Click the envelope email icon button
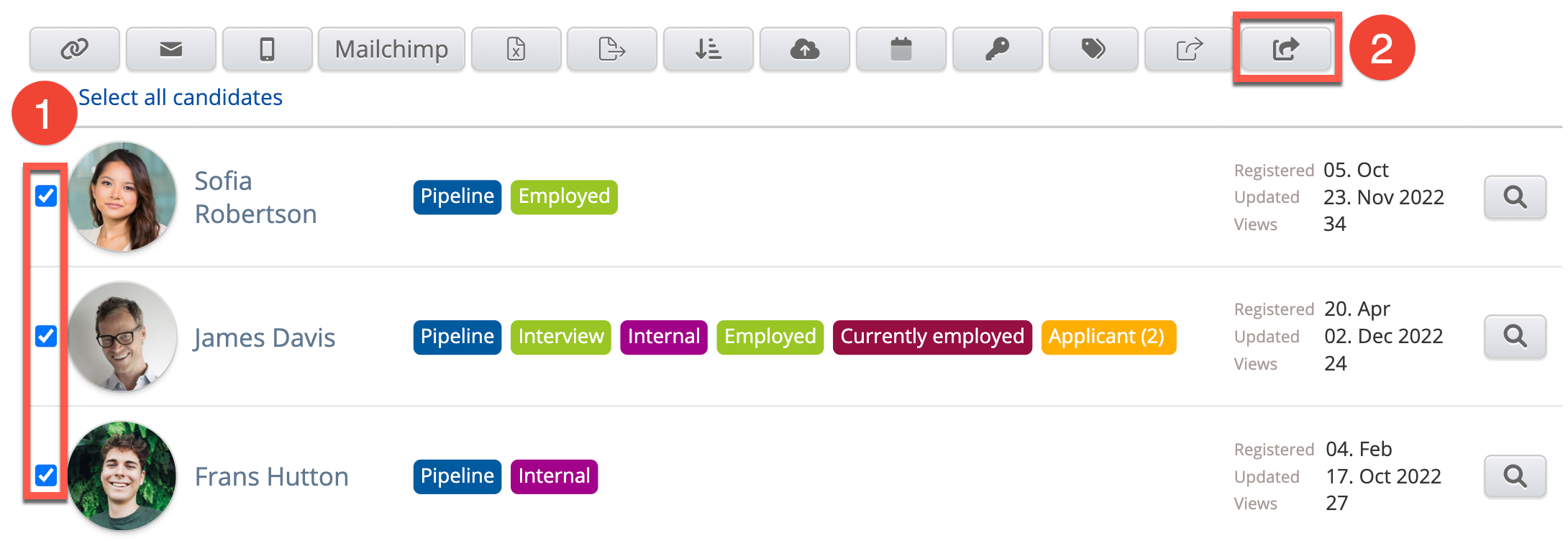 click(x=170, y=49)
